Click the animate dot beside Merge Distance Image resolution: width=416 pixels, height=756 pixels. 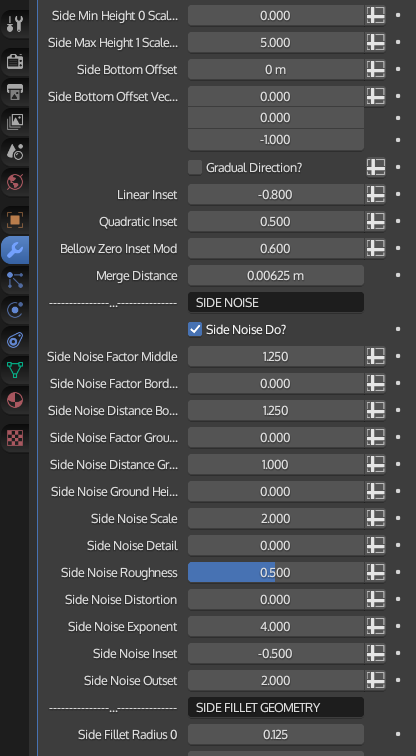[x=398, y=275]
